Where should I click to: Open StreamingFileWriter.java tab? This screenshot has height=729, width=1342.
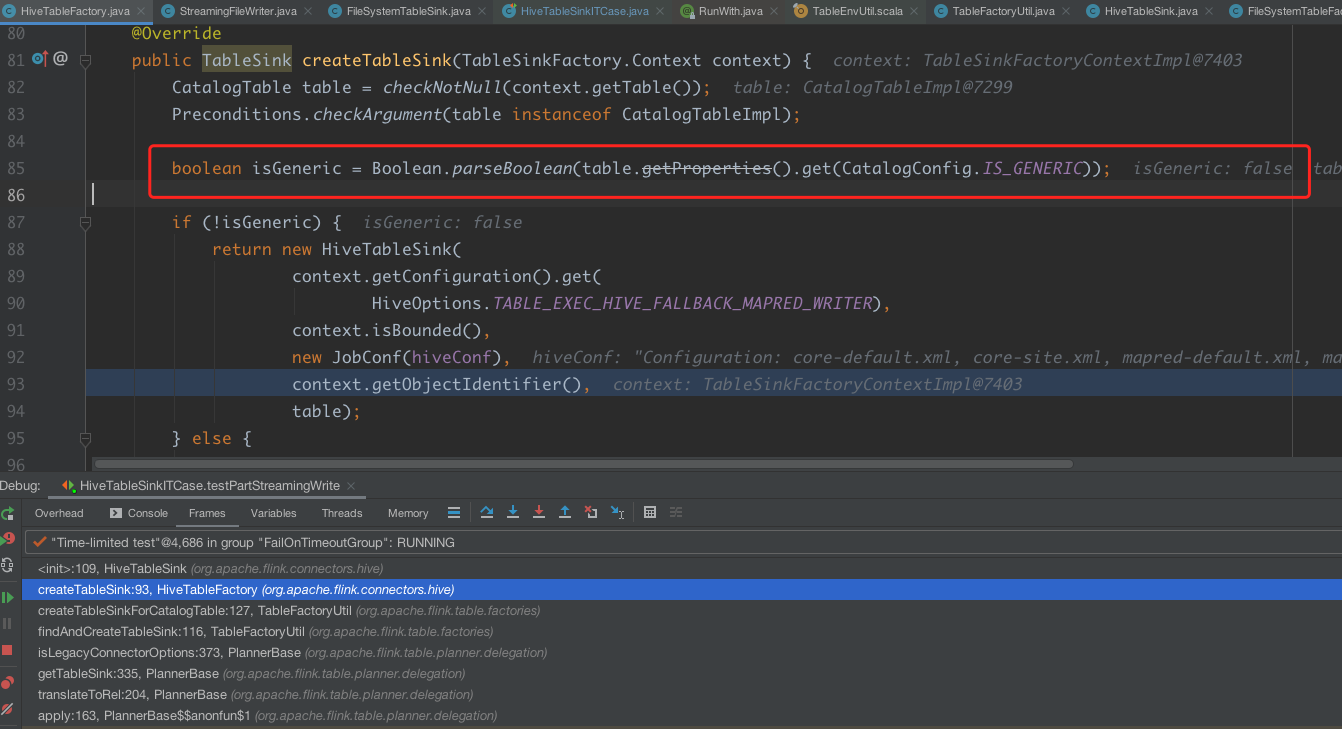tap(238, 11)
